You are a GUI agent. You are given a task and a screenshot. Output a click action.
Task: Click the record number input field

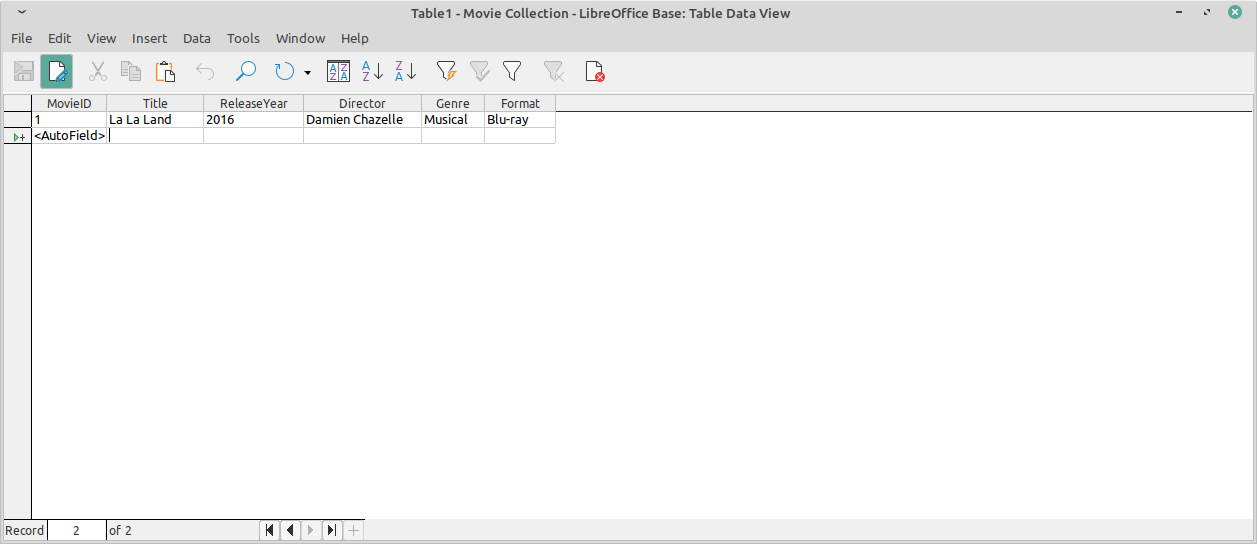(76, 530)
